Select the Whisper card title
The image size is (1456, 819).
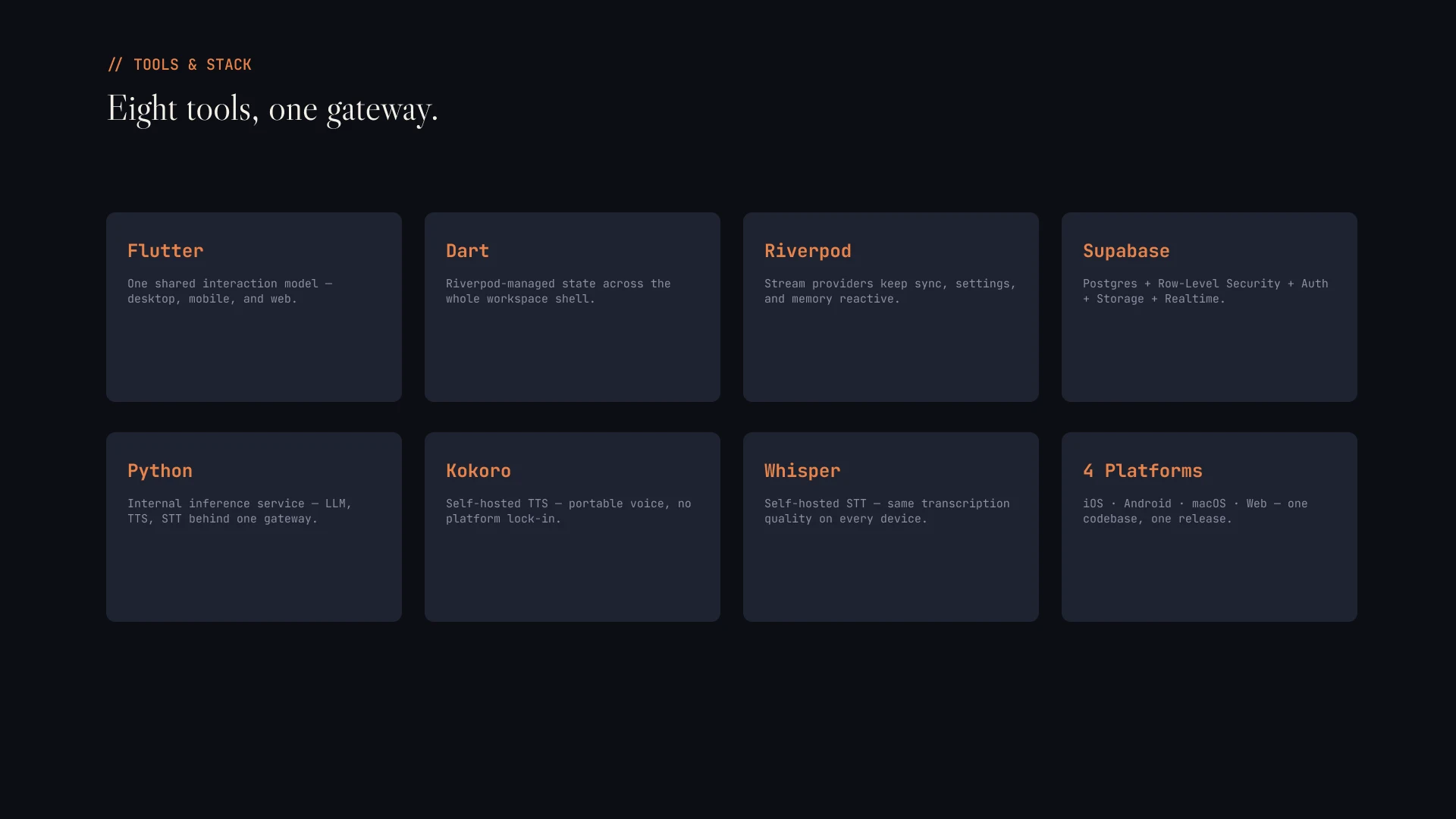point(802,471)
